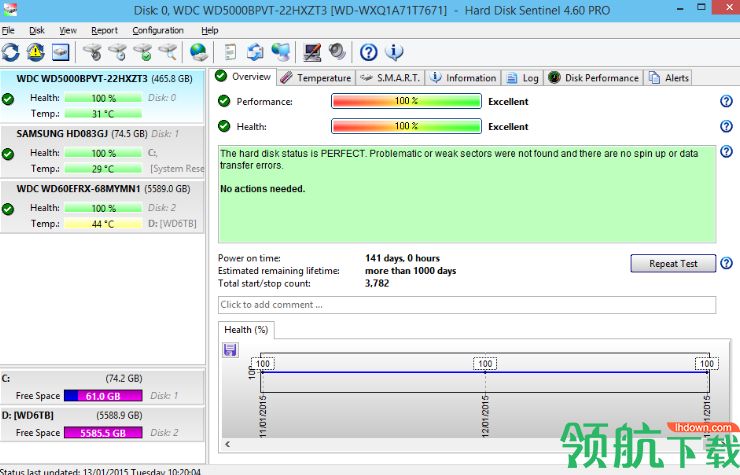This screenshot has height=475, width=740.
Task: Switch to the Temperature tab
Action: [316, 78]
